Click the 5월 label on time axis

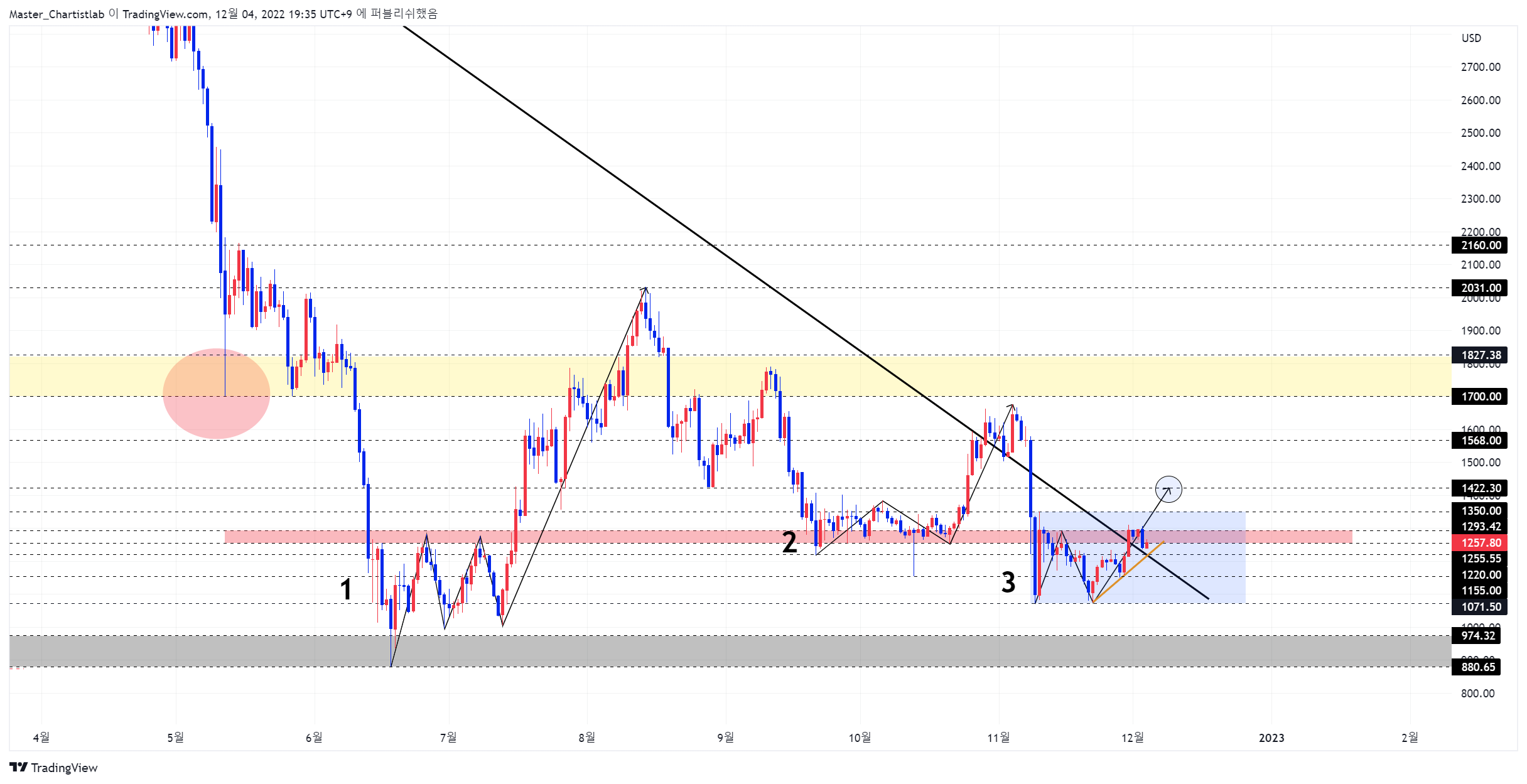click(x=175, y=738)
